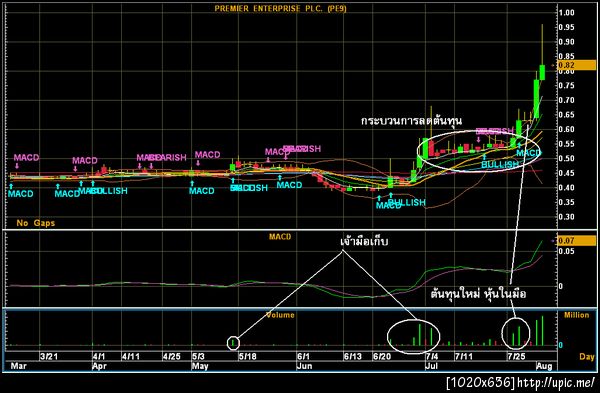The width and height of the screenshot is (600, 393).
Task: Select the 5/18 date marker
Action: click(248, 357)
